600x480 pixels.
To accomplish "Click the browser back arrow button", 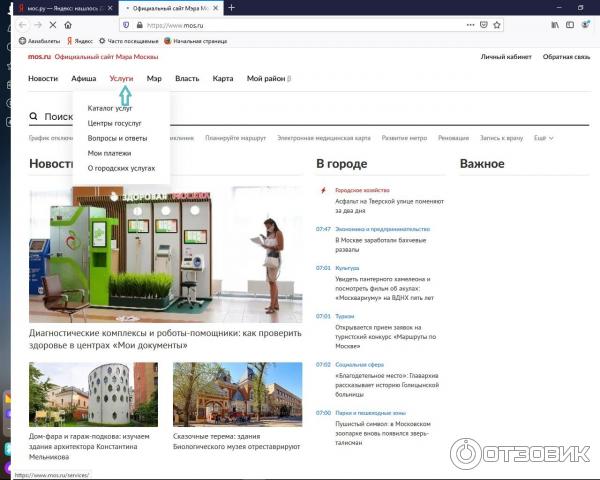I will [23, 24].
